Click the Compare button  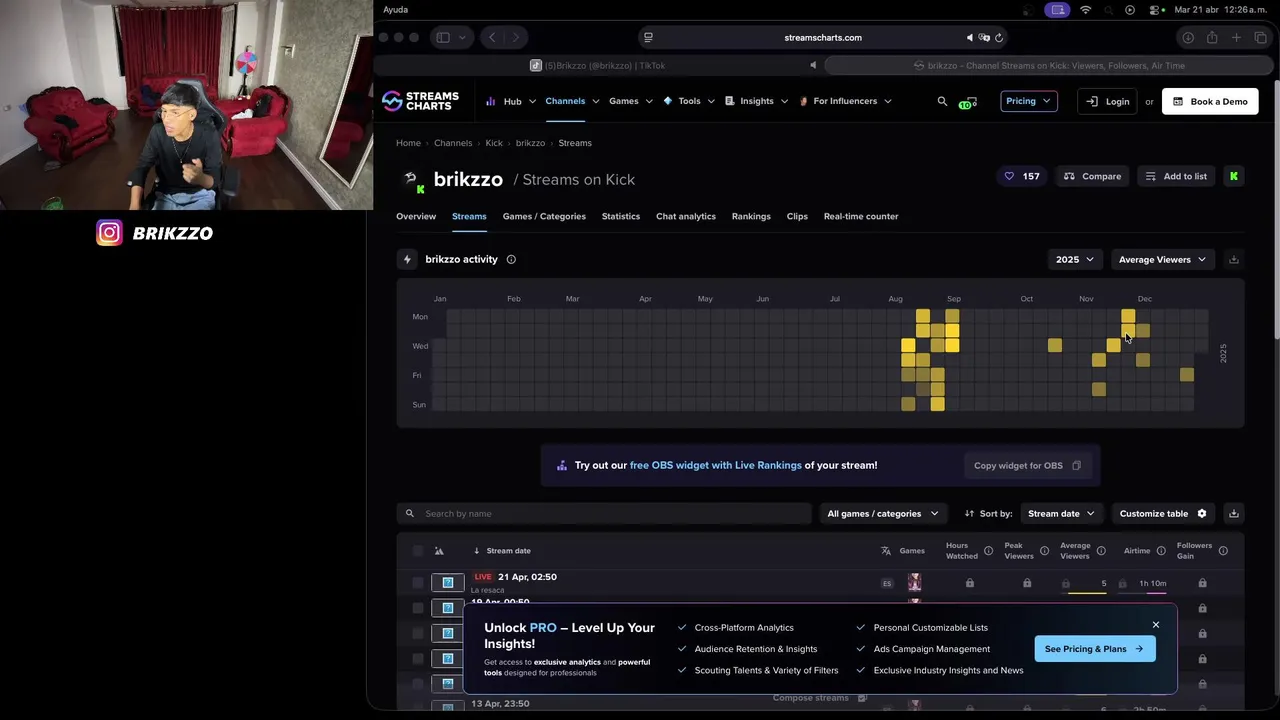tap(1092, 176)
